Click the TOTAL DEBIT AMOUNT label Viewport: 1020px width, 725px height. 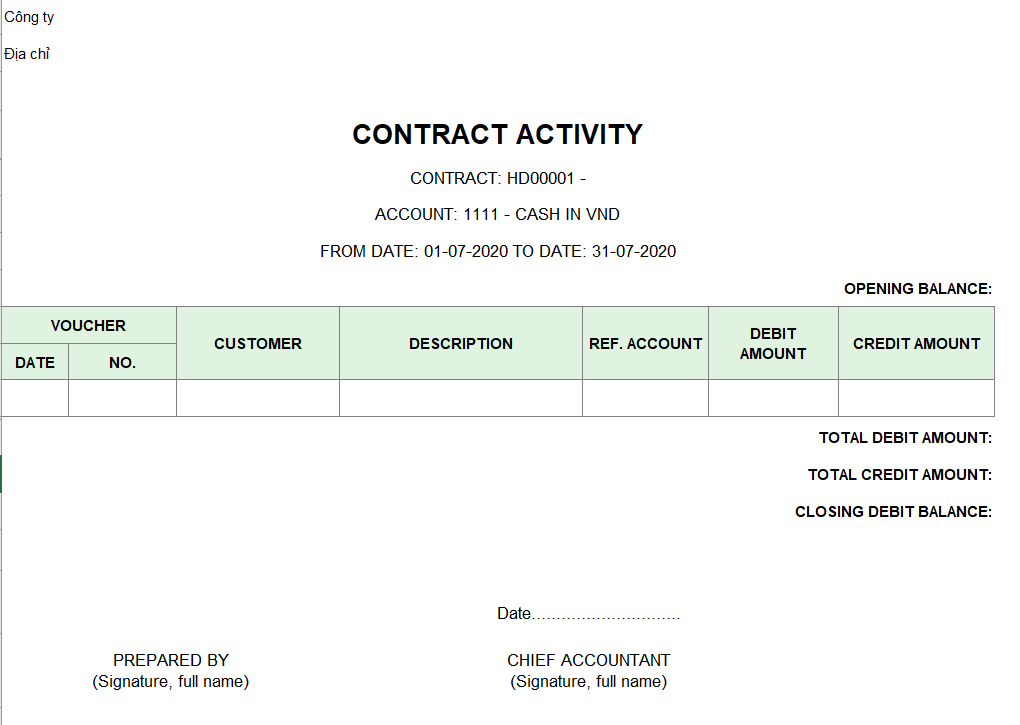tap(906, 438)
